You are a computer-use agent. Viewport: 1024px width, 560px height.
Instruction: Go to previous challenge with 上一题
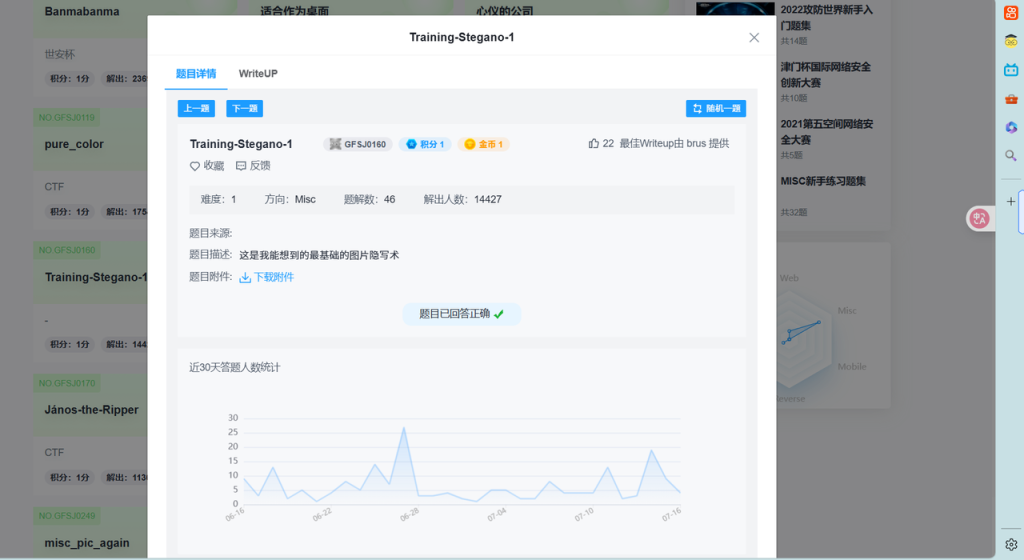click(x=196, y=109)
